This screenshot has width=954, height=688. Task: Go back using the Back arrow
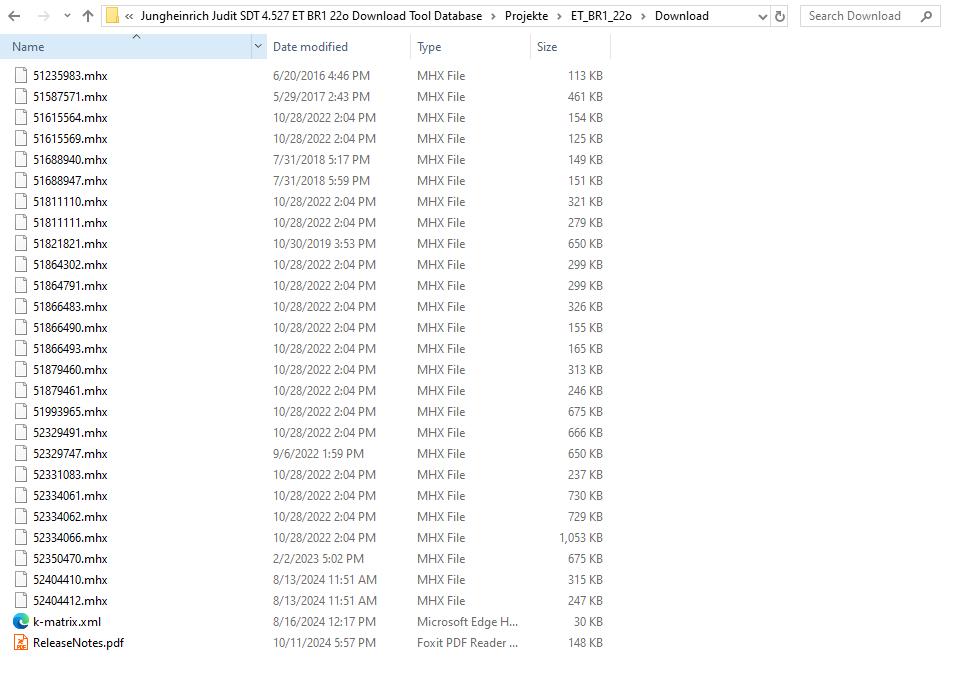(x=14, y=16)
